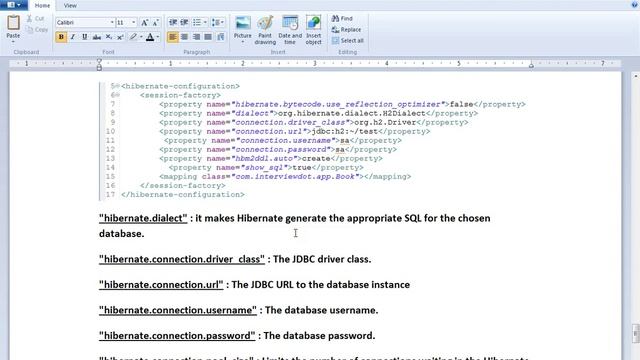Click the vertical scrollbar up arrow

(x=636, y=76)
